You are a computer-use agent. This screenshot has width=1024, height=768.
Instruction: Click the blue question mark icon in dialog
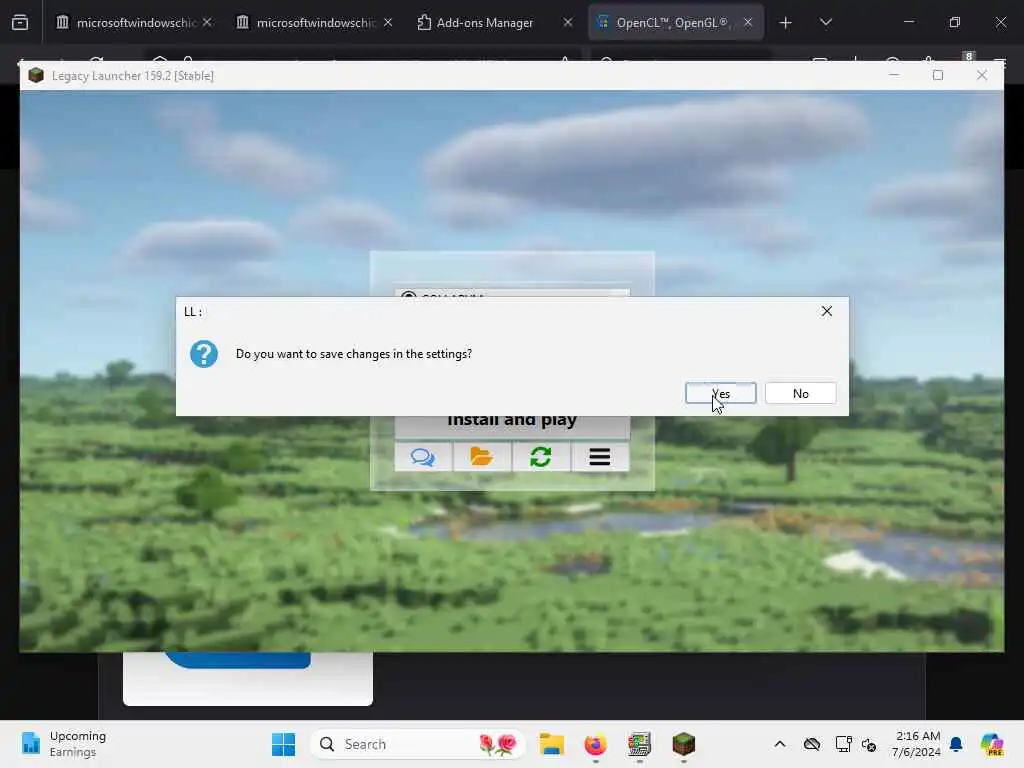coord(204,354)
